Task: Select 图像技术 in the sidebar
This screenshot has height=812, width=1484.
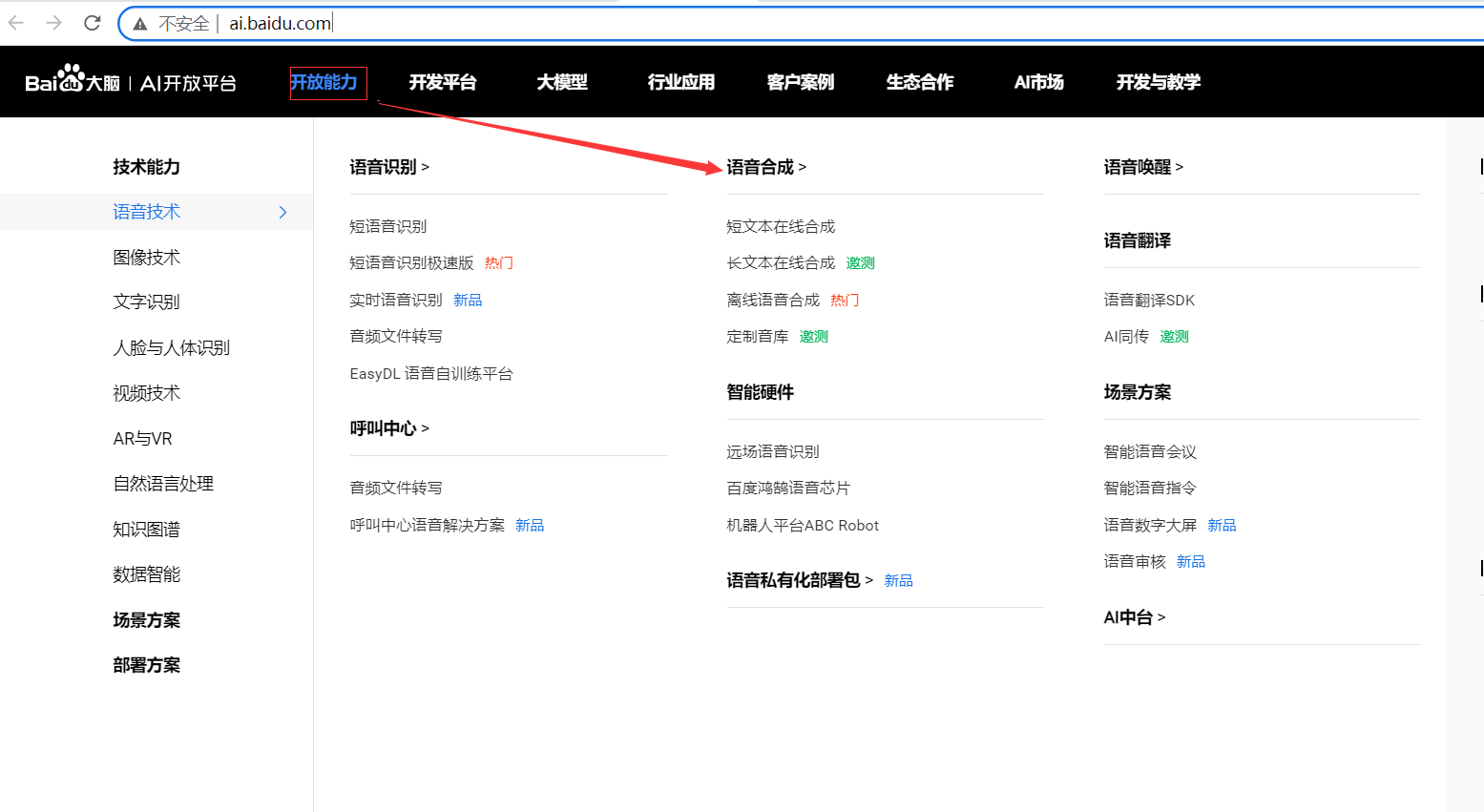Action: 146,258
